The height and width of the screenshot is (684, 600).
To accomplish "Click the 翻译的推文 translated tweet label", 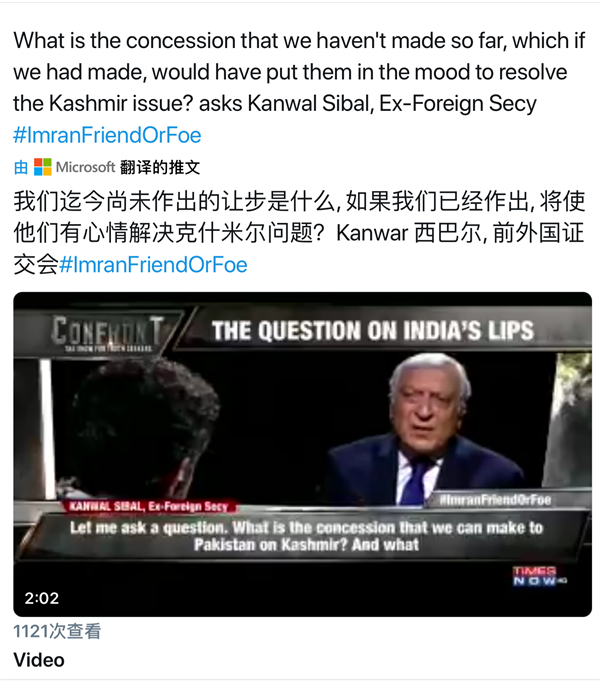I will [x=160, y=168].
